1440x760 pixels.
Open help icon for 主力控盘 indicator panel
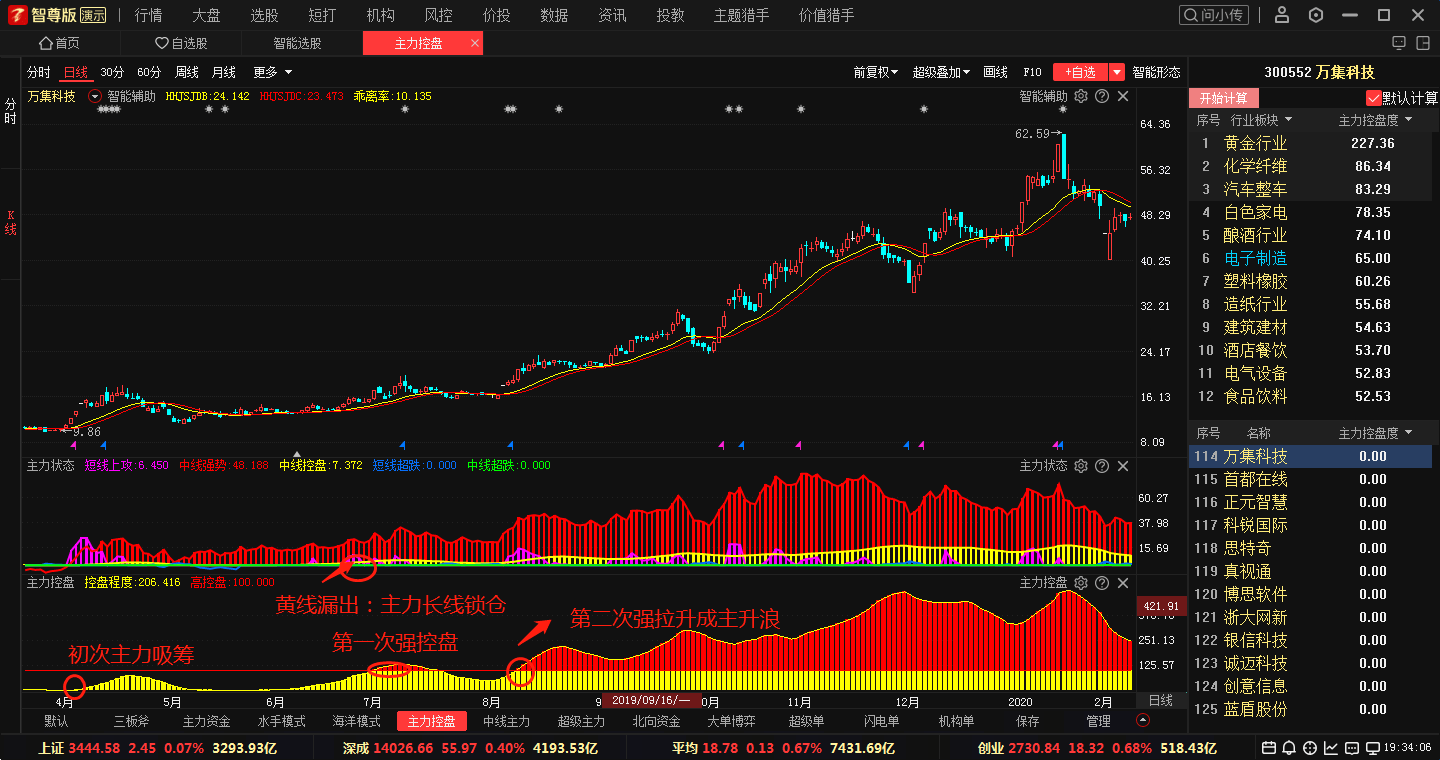(1102, 582)
